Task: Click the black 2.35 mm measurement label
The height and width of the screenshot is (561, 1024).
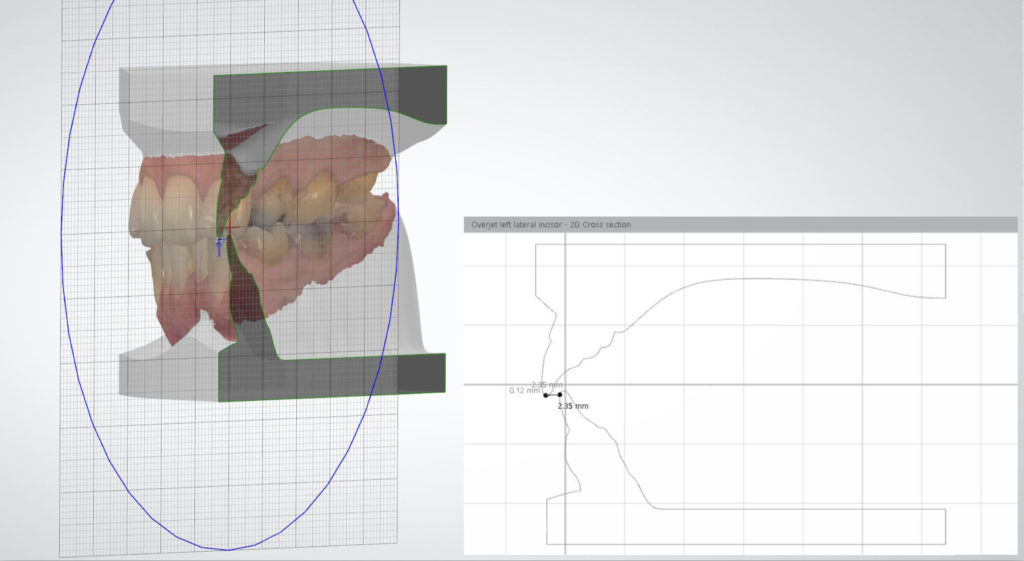Action: tap(573, 407)
